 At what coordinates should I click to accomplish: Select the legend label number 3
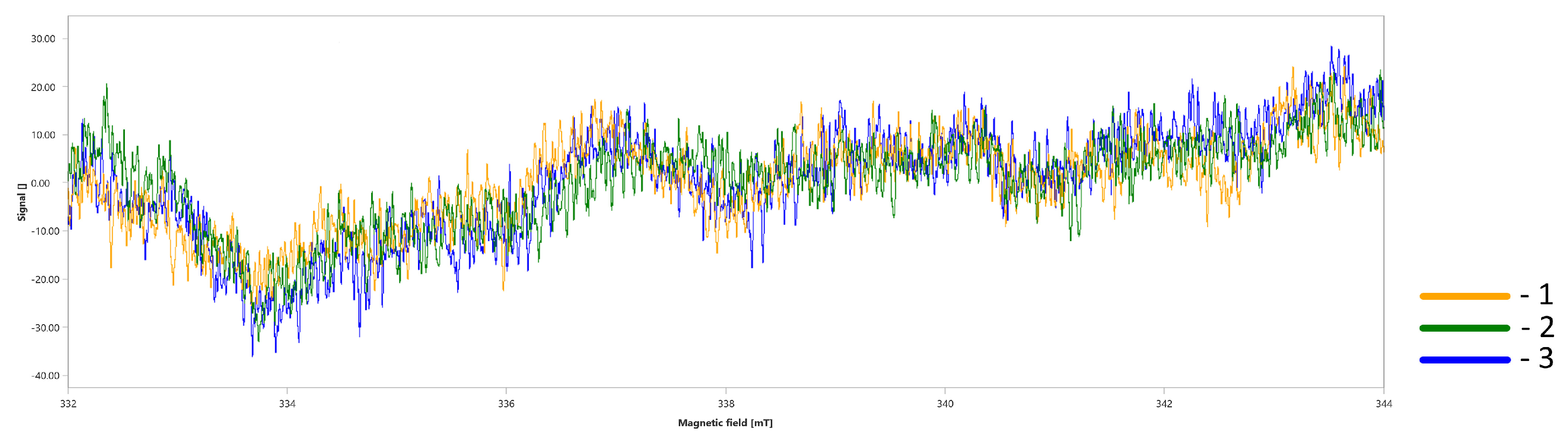point(1547,358)
